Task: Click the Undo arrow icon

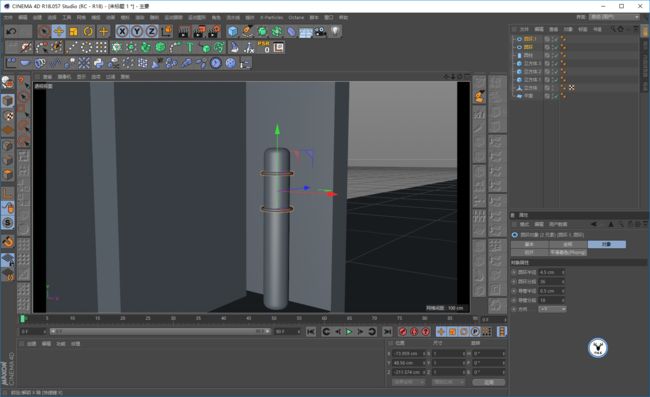Action: pos(12,31)
